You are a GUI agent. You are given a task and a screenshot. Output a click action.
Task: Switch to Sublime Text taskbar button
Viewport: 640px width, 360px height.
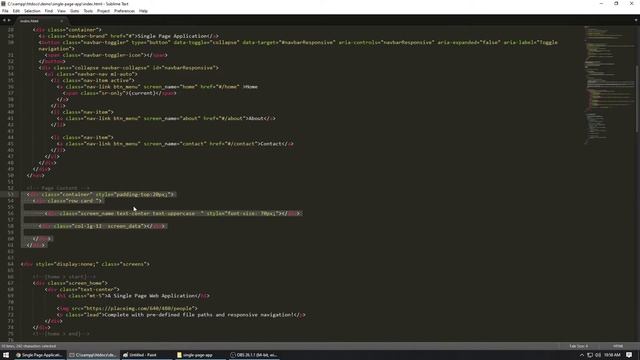click(x=93, y=355)
